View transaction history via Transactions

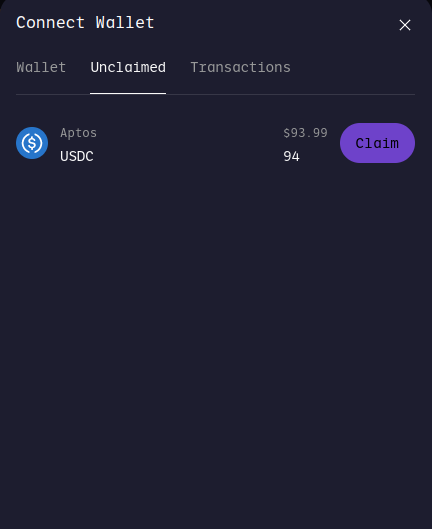click(240, 67)
